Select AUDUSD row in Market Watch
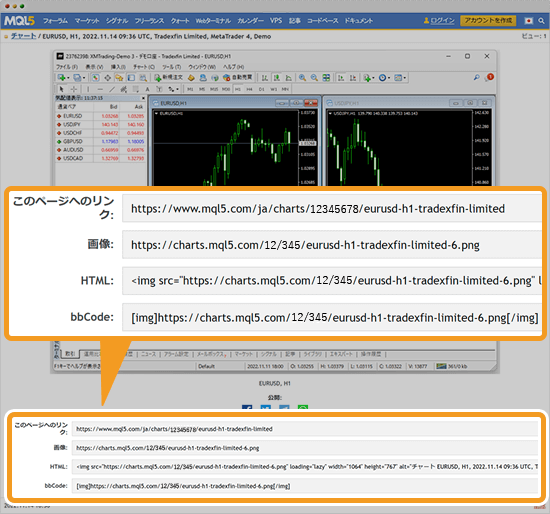The image size is (550, 514). click(x=100, y=150)
